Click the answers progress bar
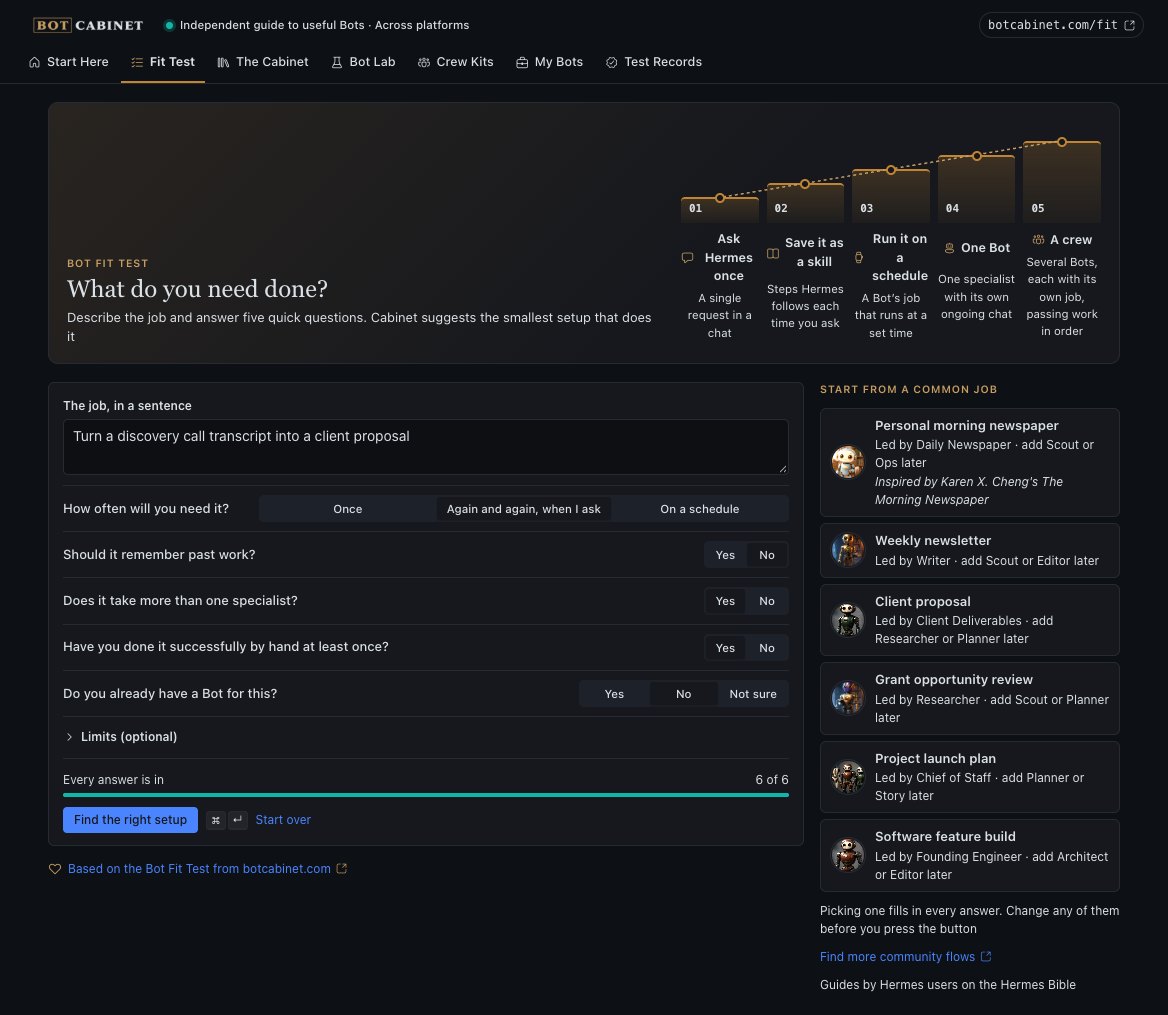 coord(426,795)
